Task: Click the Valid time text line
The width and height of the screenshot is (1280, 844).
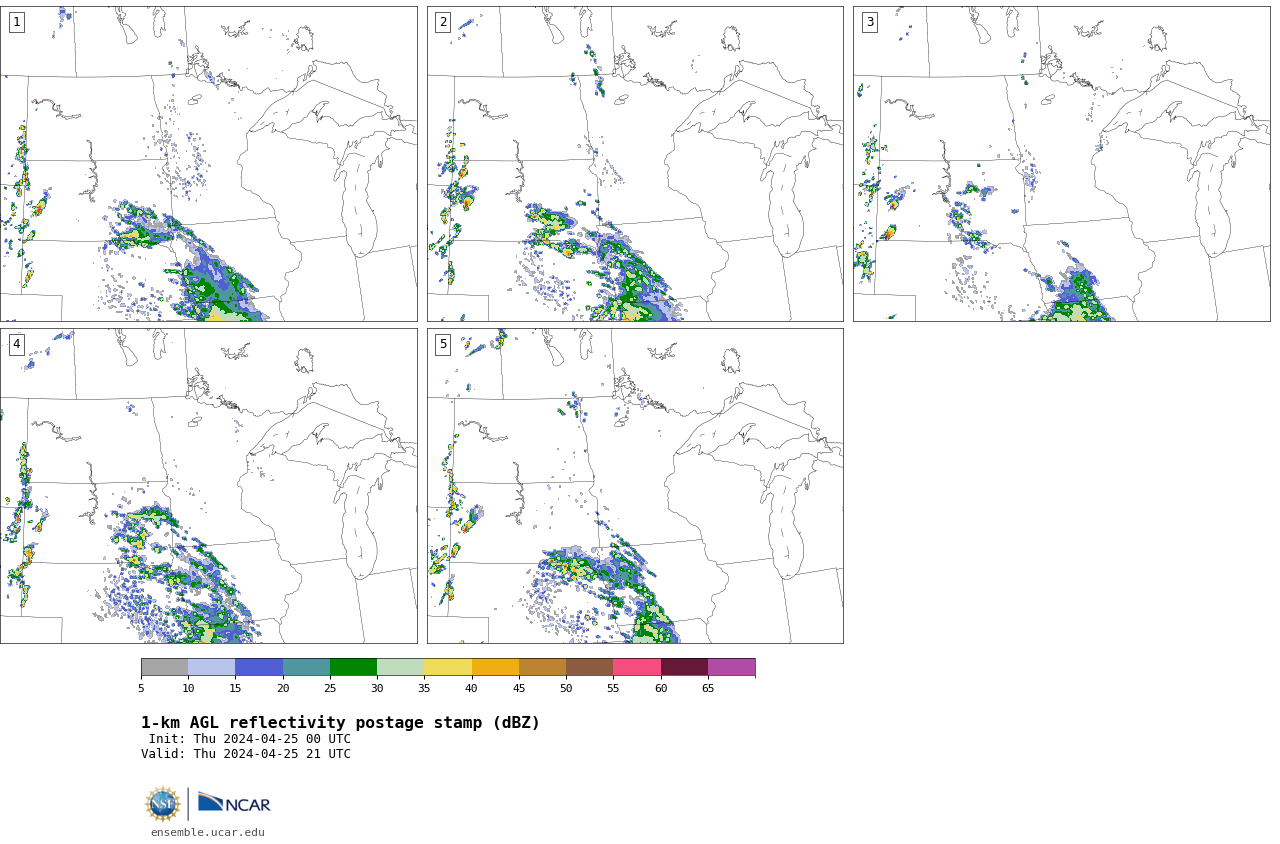Action: click(246, 754)
